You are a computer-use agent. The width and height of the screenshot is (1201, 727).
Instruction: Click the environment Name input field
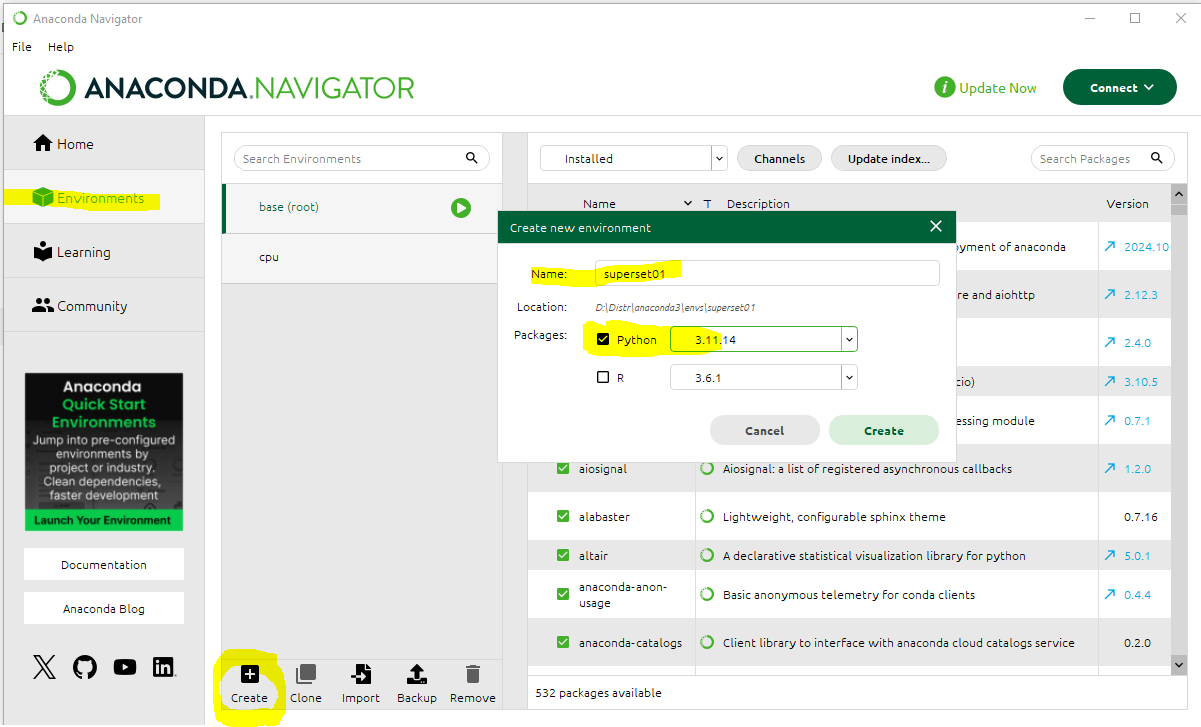pos(767,273)
